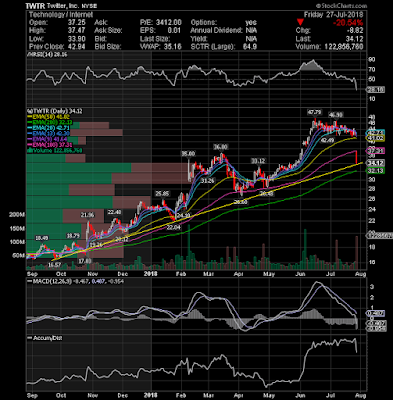Click the green 32.13 EMA tag on the price axis
This screenshot has width=393, height=400.
pos(375,171)
